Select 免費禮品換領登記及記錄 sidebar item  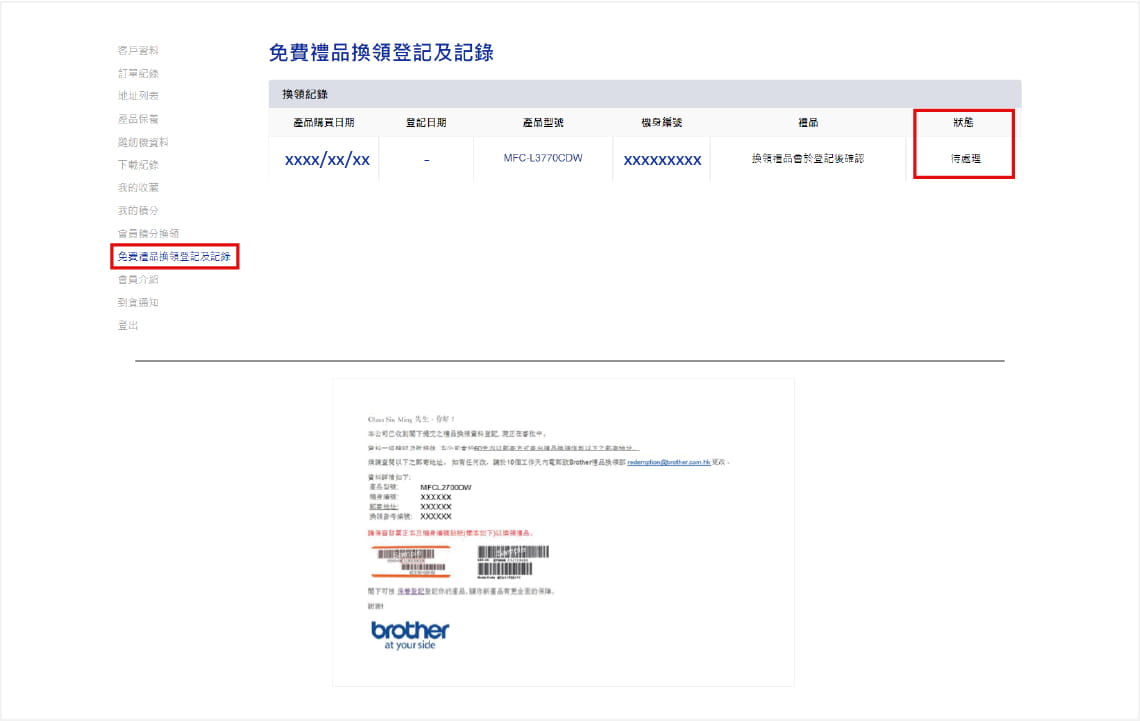(x=174, y=257)
